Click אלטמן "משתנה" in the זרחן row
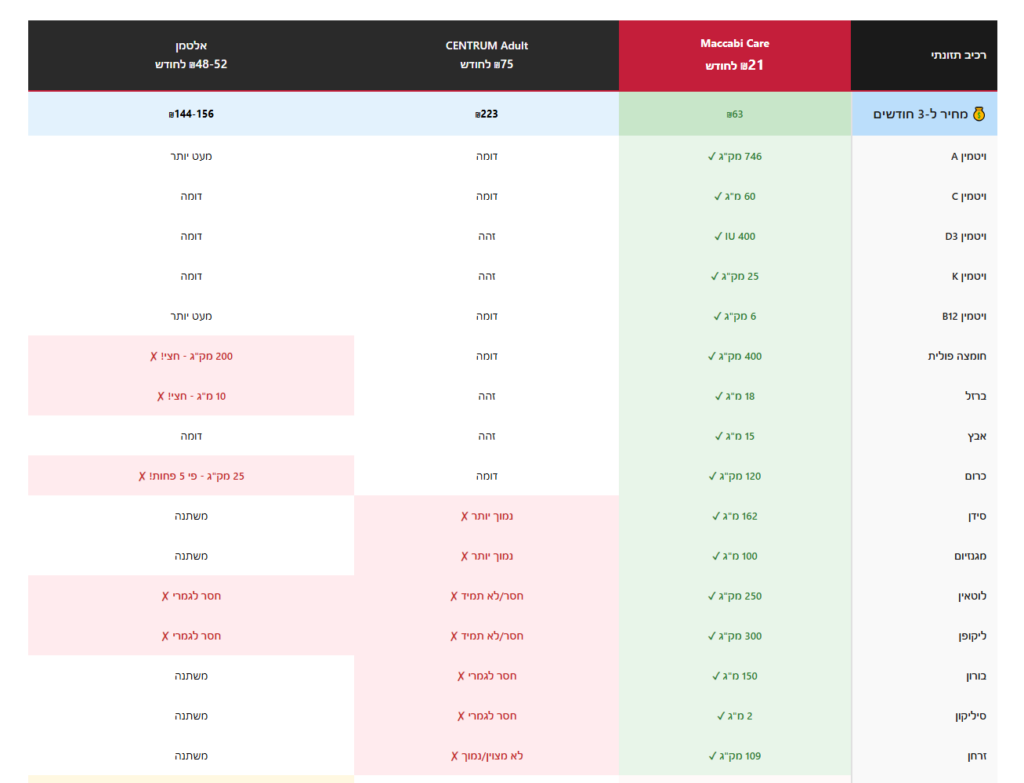This screenshot has width=1024, height=783. pyautogui.click(x=191, y=756)
